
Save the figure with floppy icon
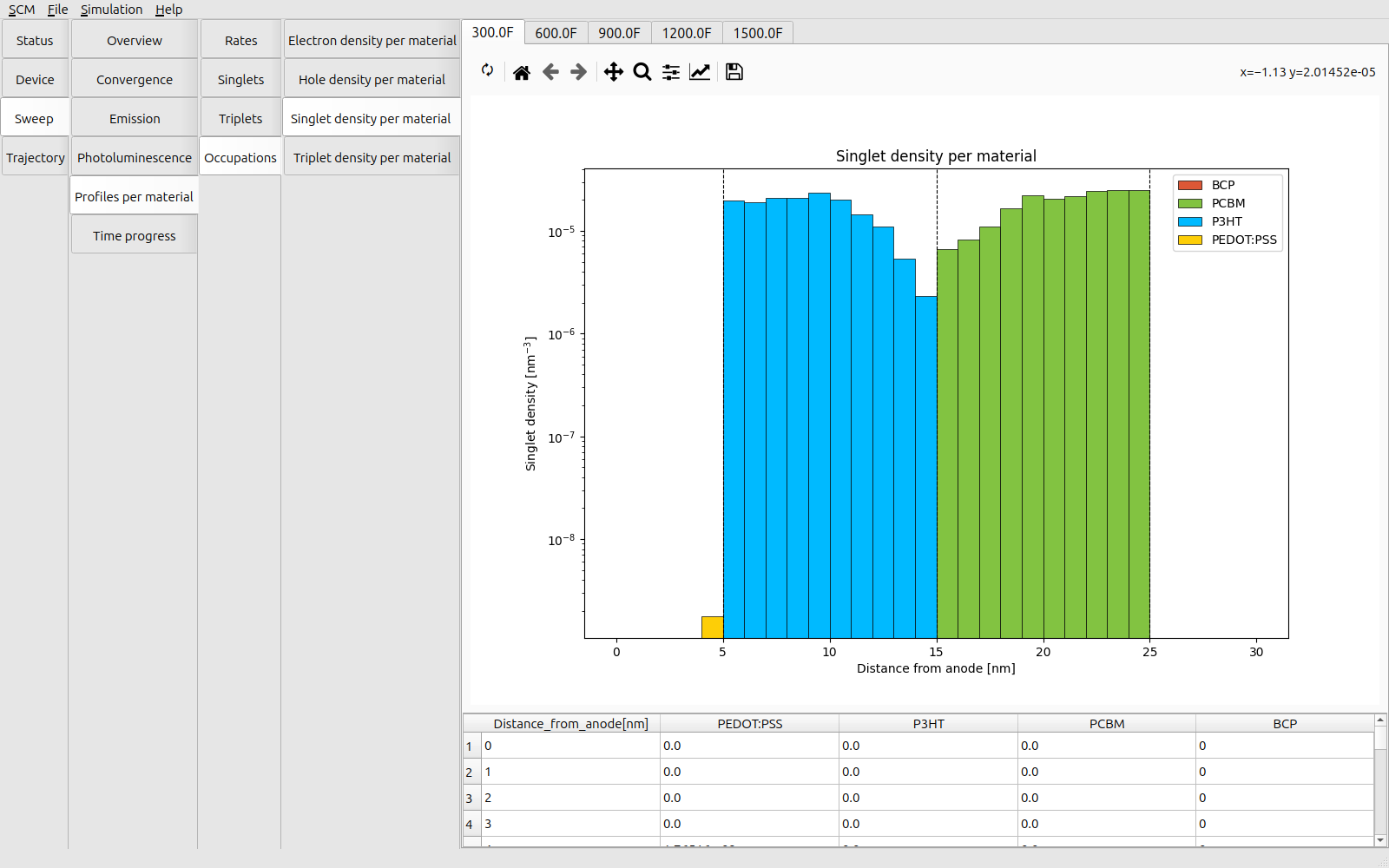pyautogui.click(x=734, y=72)
